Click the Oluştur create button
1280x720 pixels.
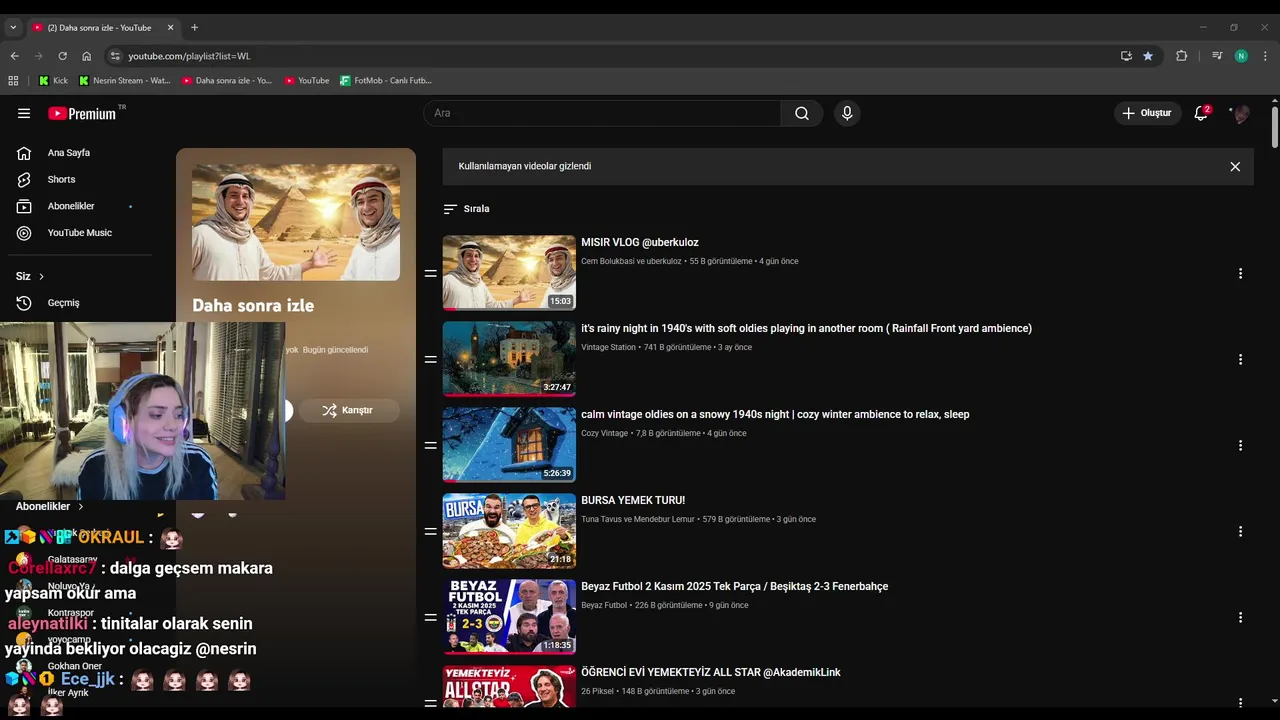[x=1148, y=113]
